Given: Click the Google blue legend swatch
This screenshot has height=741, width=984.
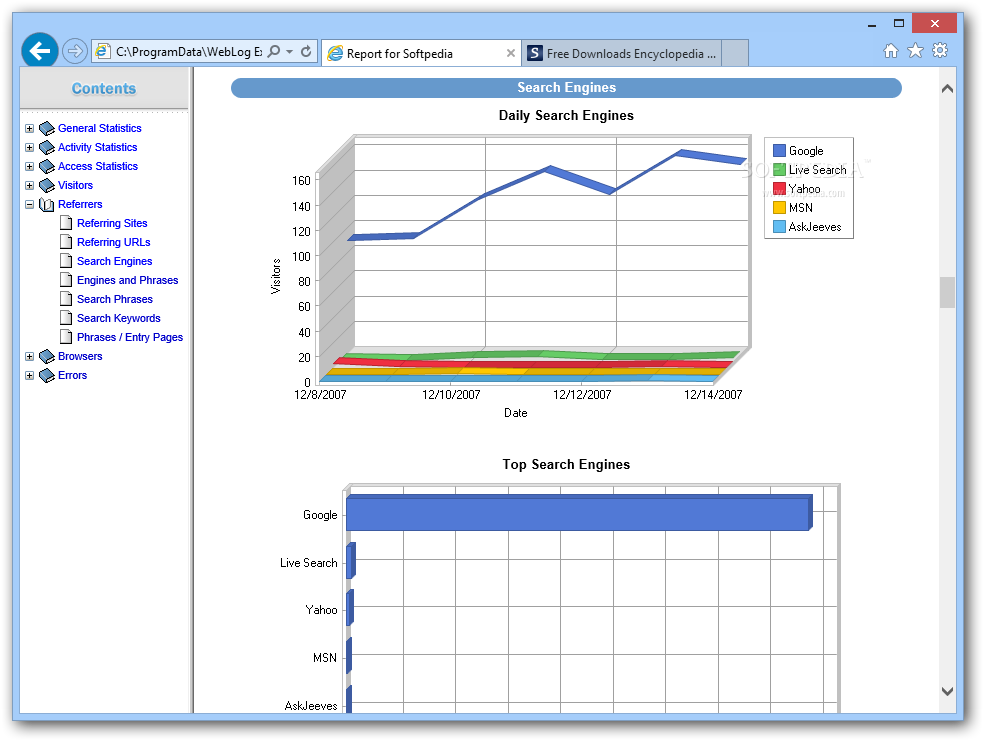Looking at the screenshot, I should click(x=779, y=151).
